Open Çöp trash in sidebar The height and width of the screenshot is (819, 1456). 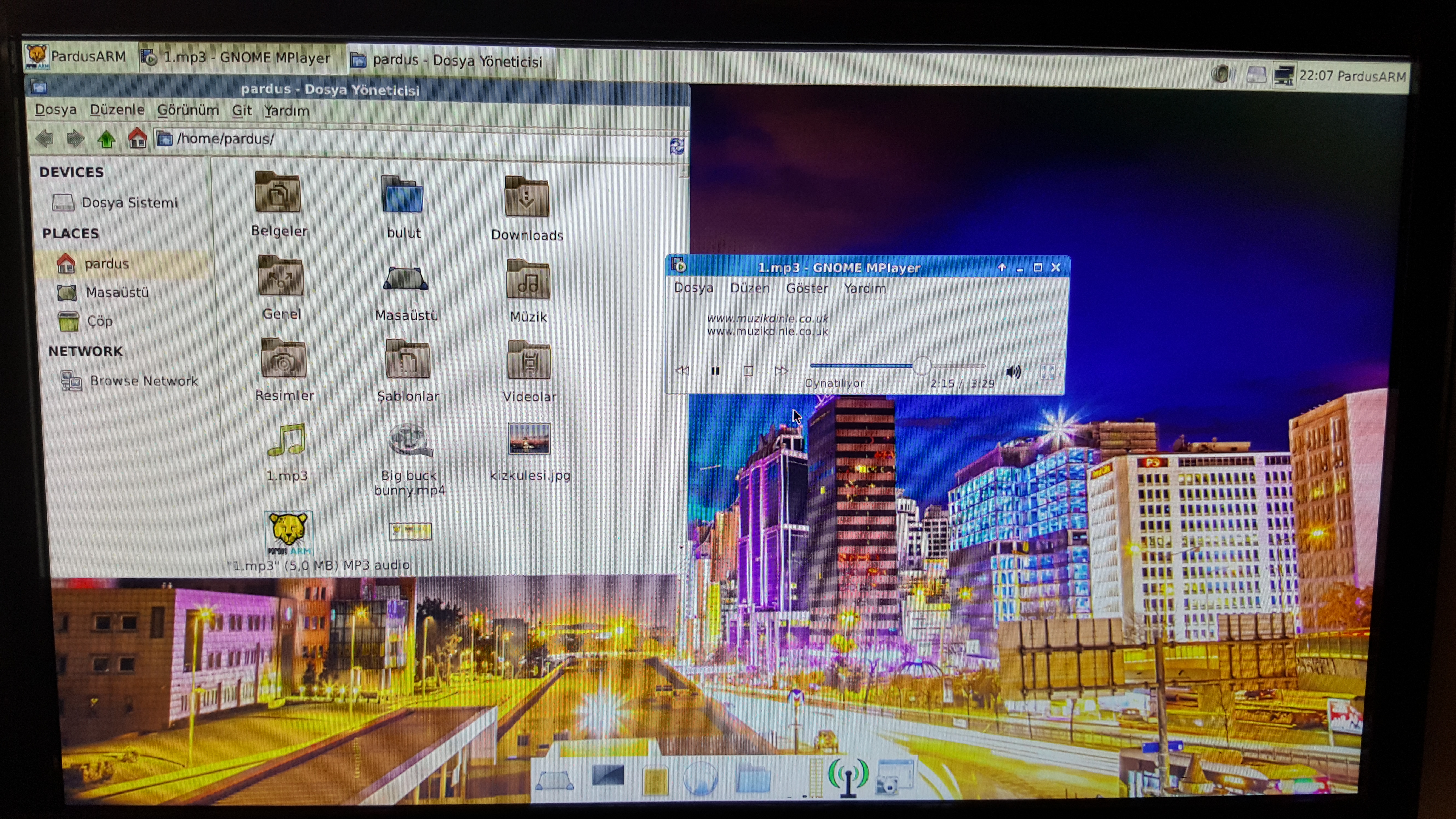tap(86, 321)
